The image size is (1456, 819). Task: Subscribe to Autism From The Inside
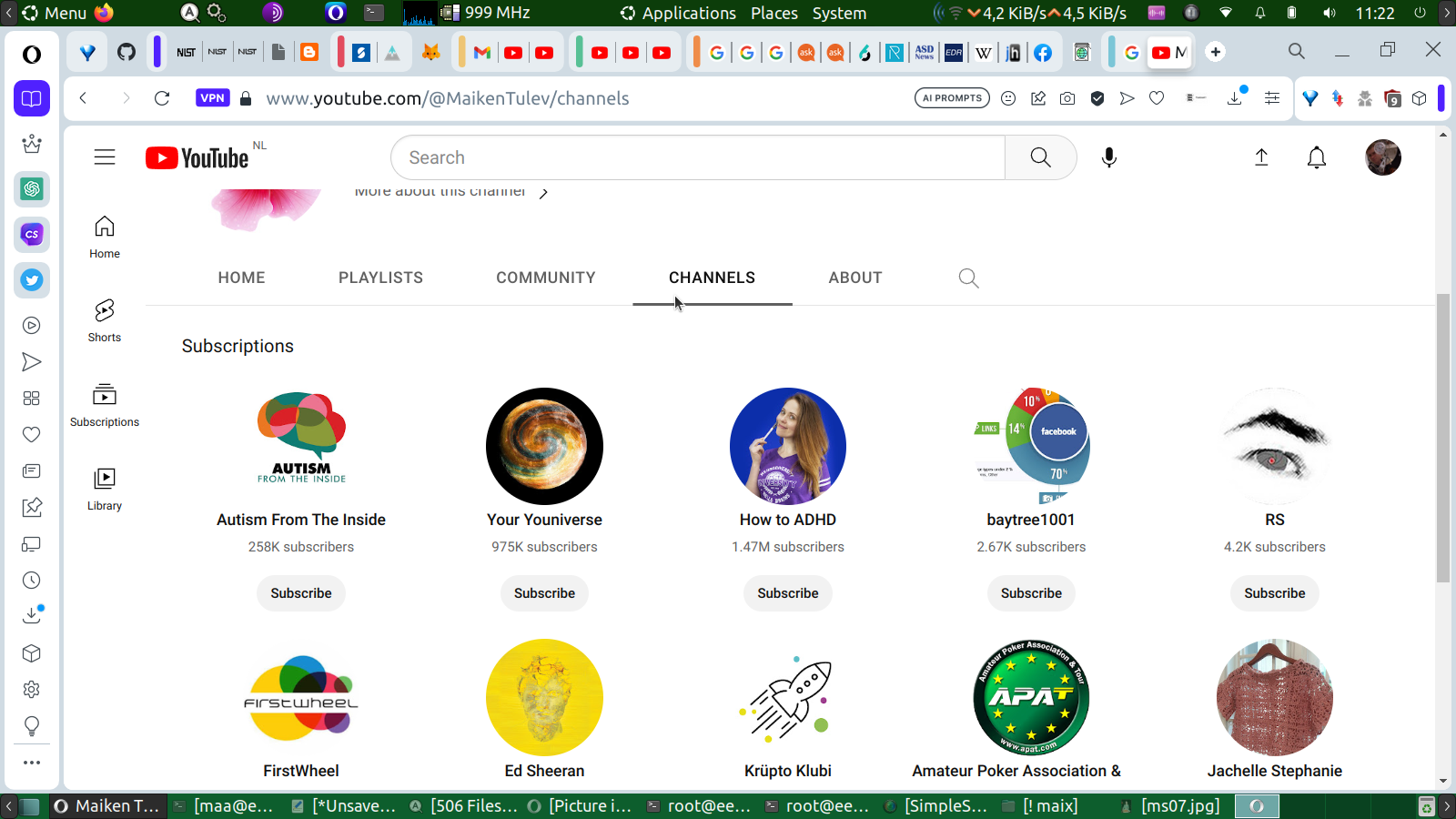click(301, 593)
